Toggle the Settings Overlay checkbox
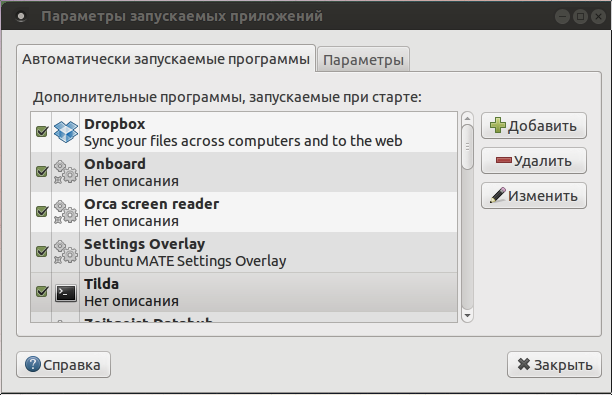612x395 pixels. coord(42,251)
